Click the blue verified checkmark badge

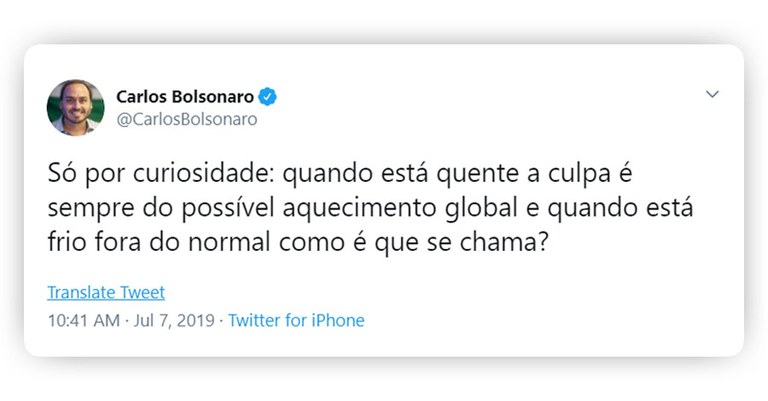[268, 97]
